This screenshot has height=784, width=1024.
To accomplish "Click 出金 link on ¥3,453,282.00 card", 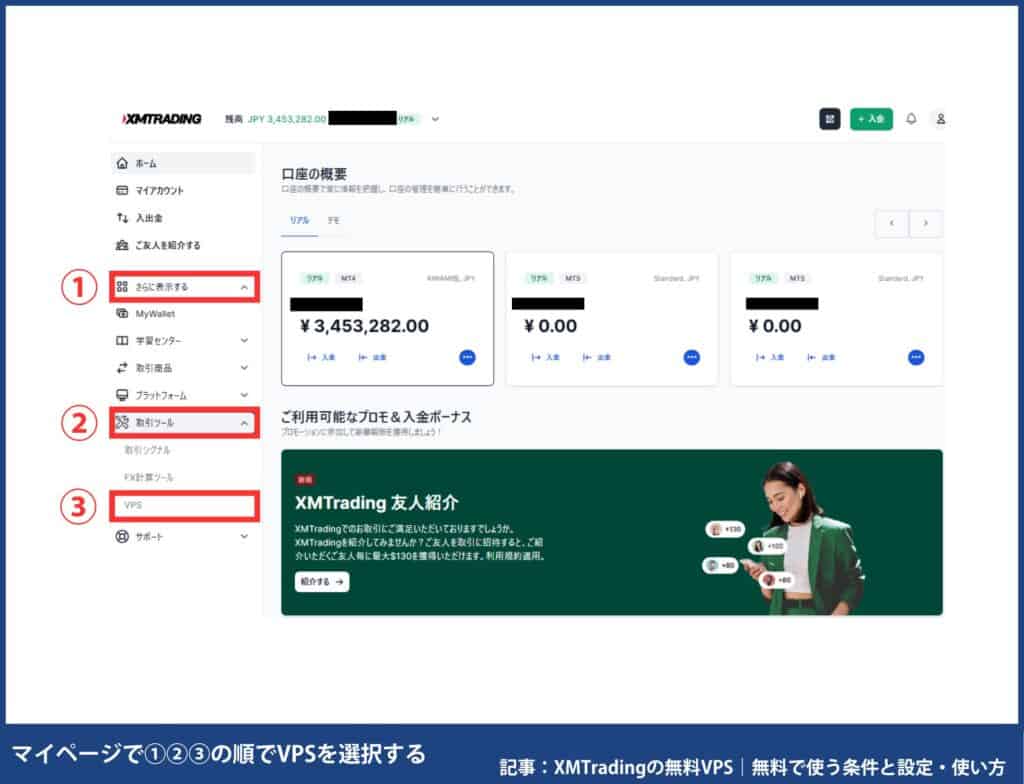I will [x=372, y=357].
